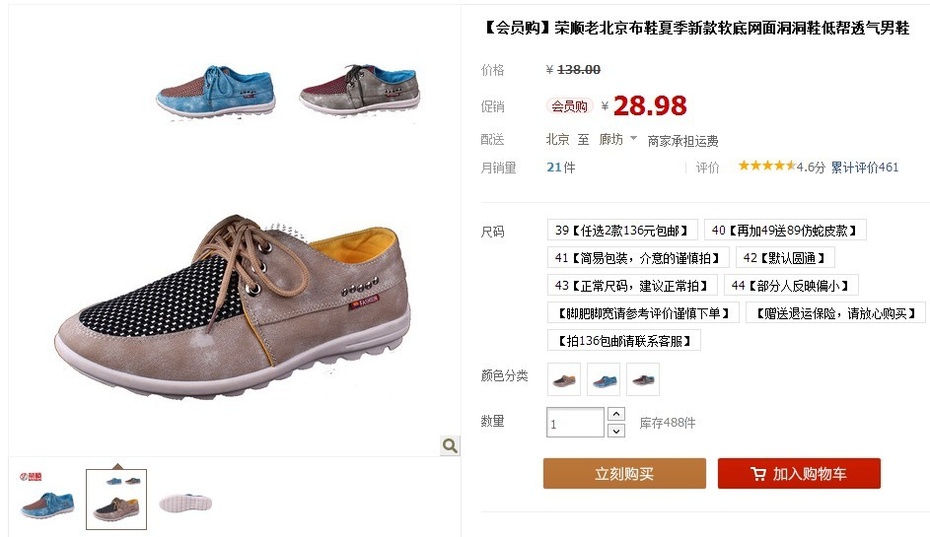Select the 【赠送退运保险，请放心购买】option

[x=836, y=313]
